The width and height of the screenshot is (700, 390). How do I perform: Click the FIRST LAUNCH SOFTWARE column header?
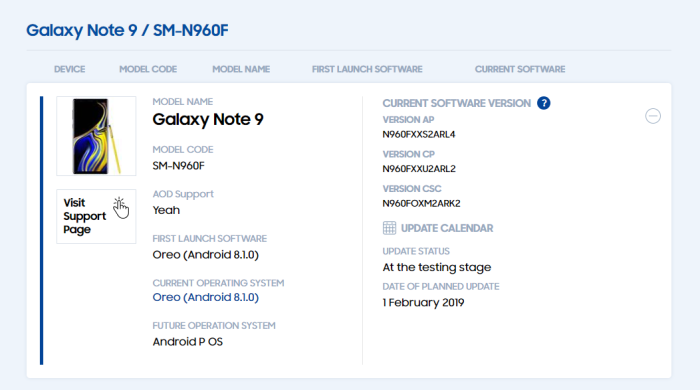click(x=367, y=69)
